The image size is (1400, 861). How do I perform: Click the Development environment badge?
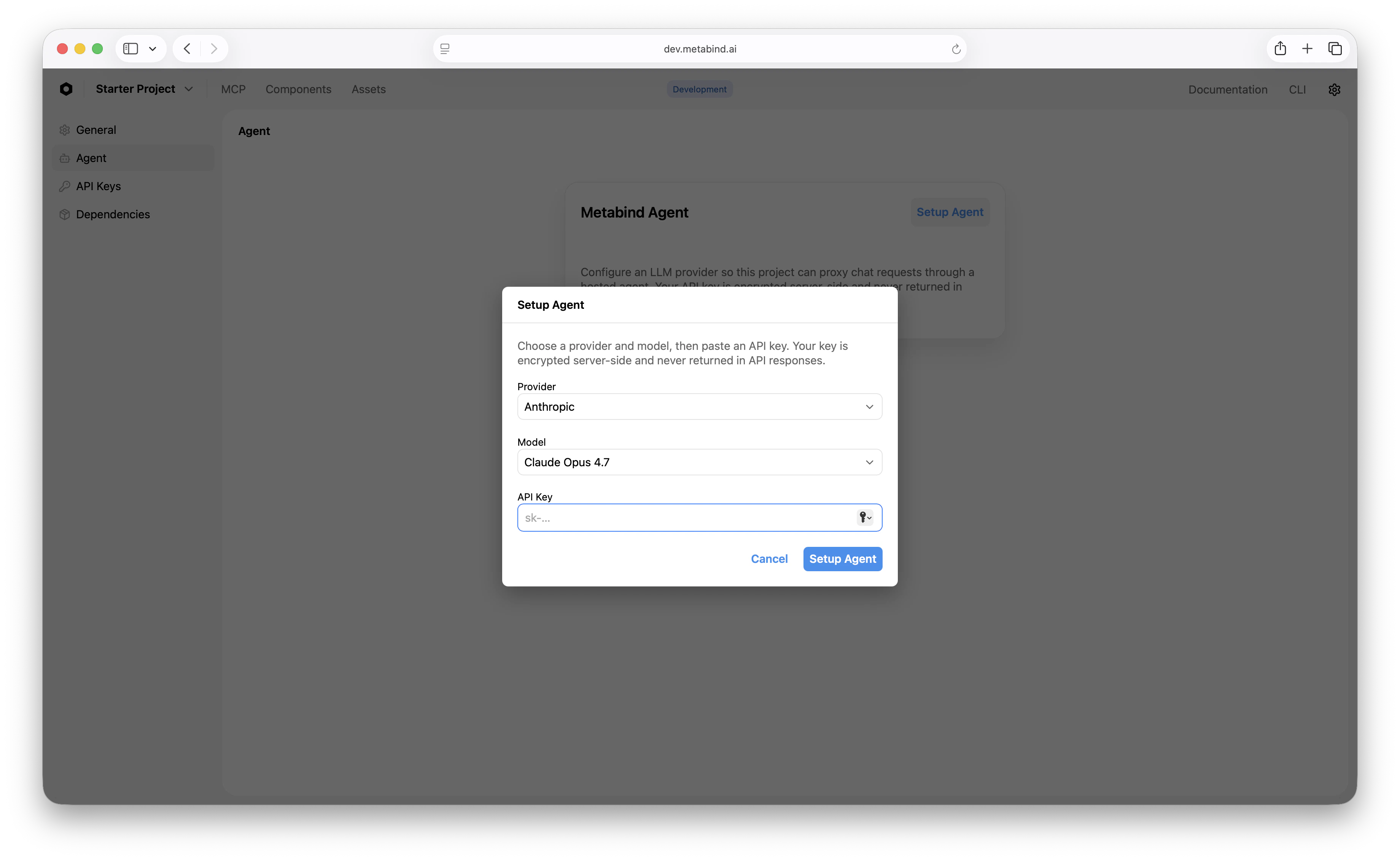click(x=700, y=89)
